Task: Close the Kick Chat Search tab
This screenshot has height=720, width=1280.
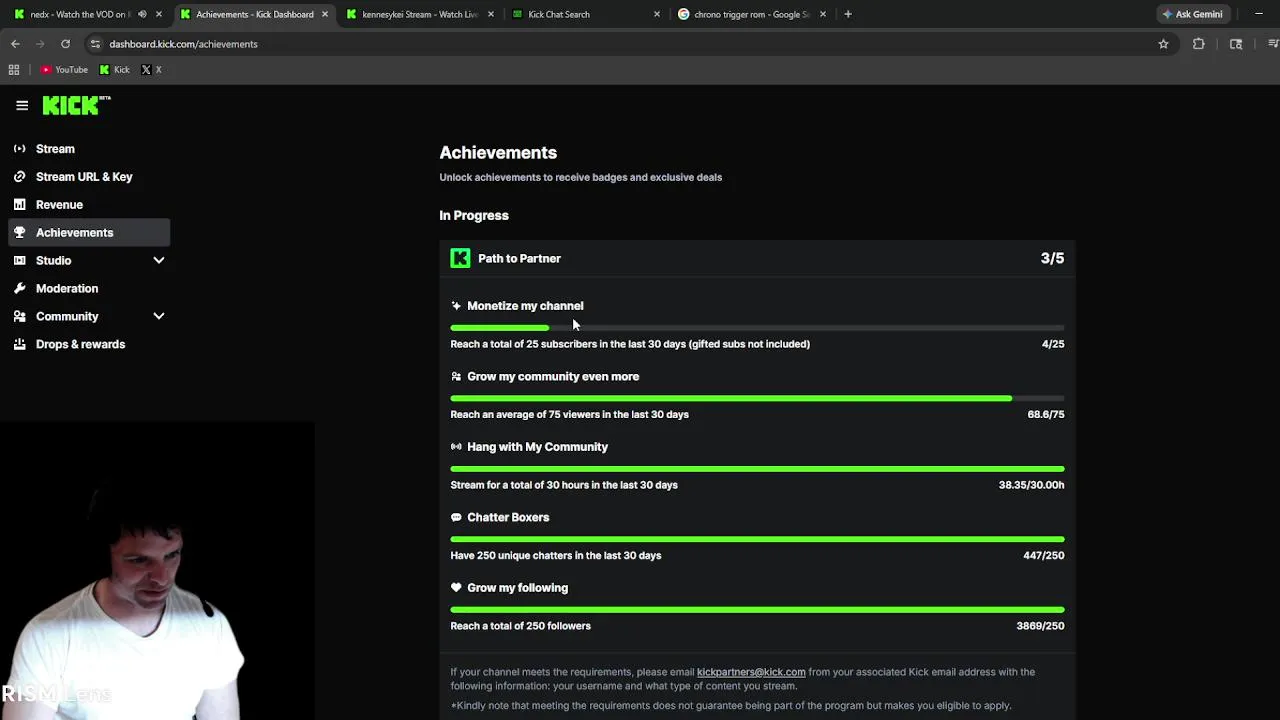Action: pyautogui.click(x=657, y=14)
